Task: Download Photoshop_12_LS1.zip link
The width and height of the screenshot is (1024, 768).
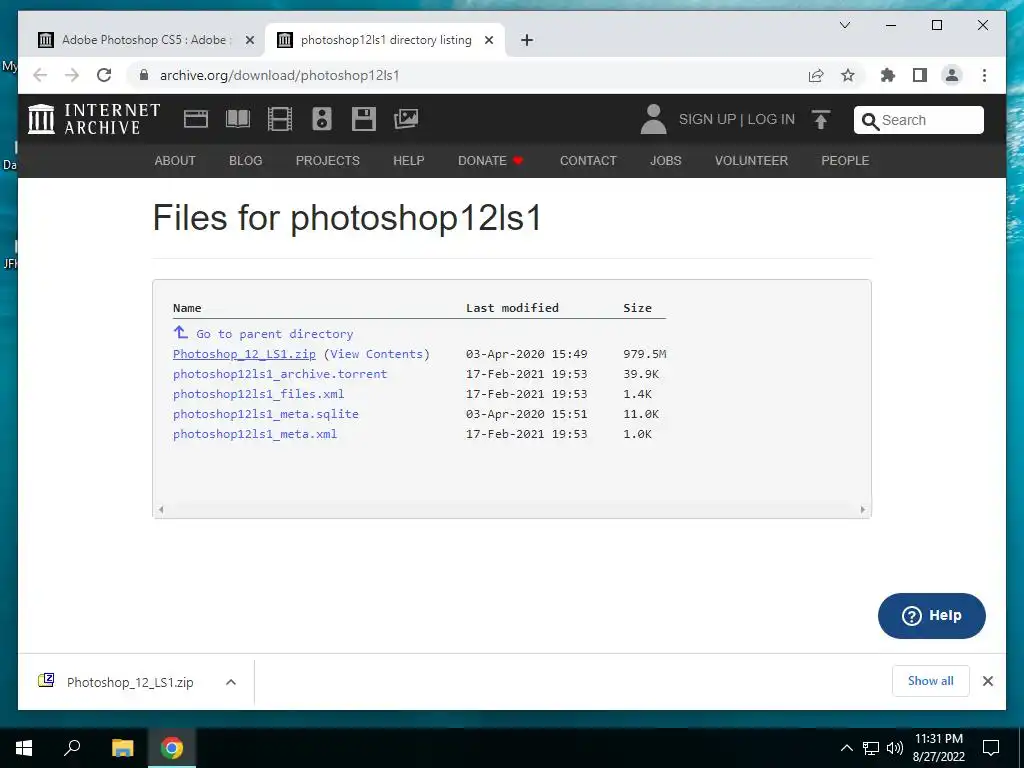Action: [244, 354]
